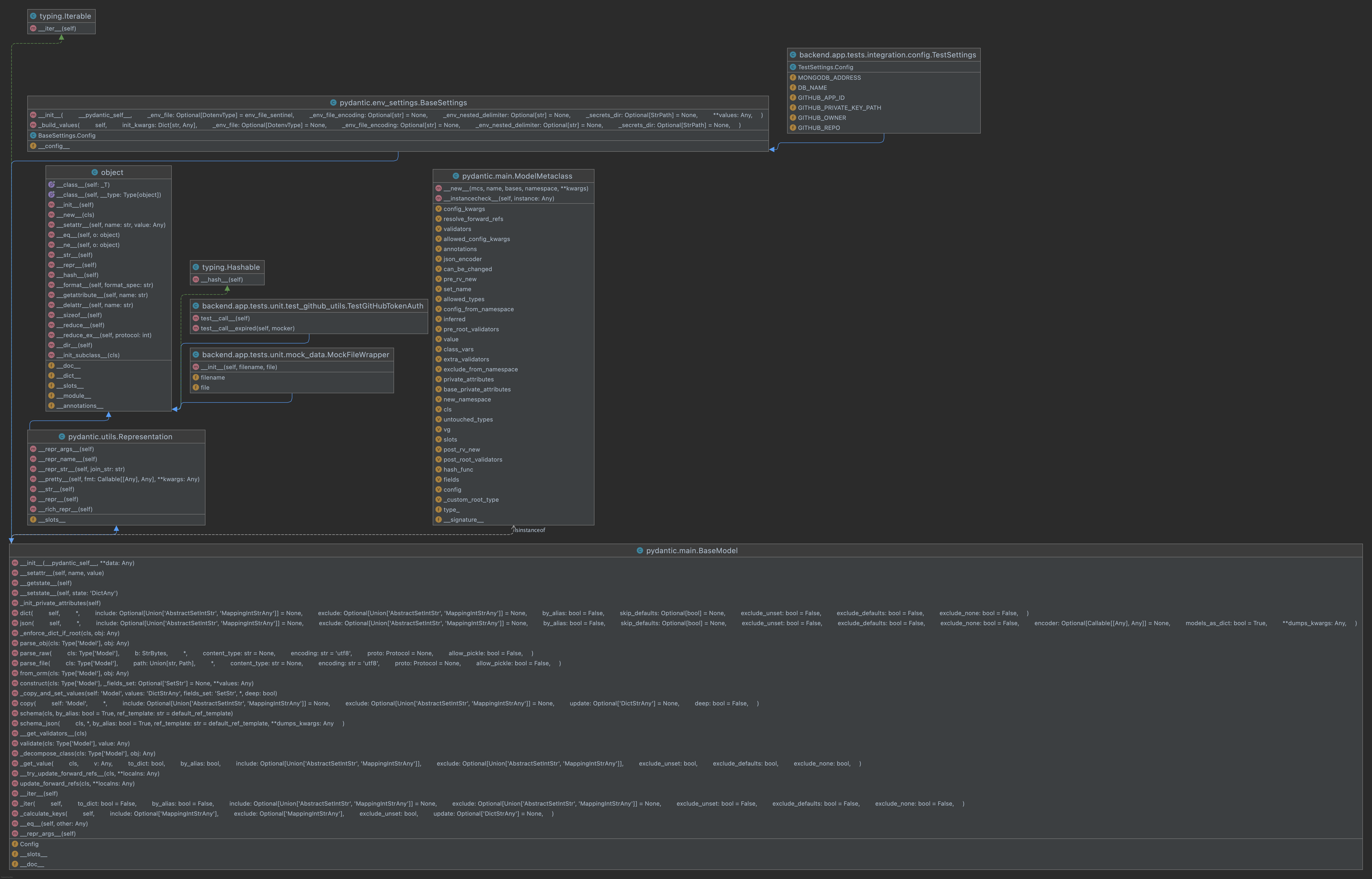Select the __reduce_ex__(self, protocol: int) method
Screen dimensions: 1372x879
(x=104, y=335)
